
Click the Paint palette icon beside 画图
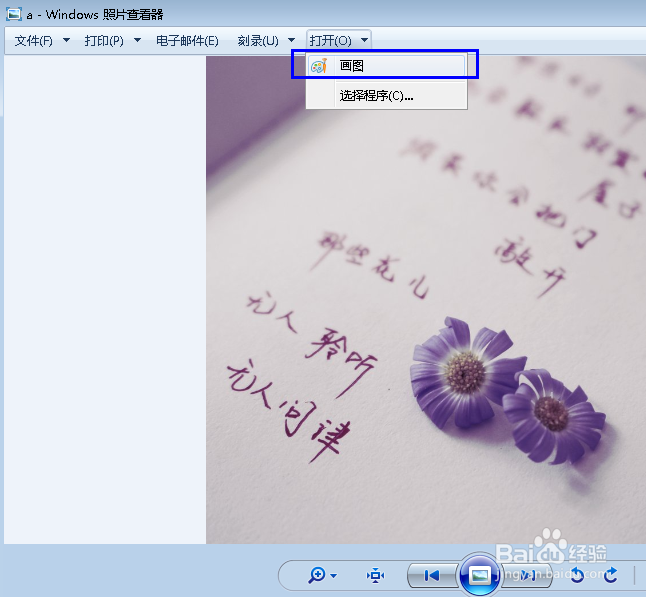pyautogui.click(x=319, y=66)
